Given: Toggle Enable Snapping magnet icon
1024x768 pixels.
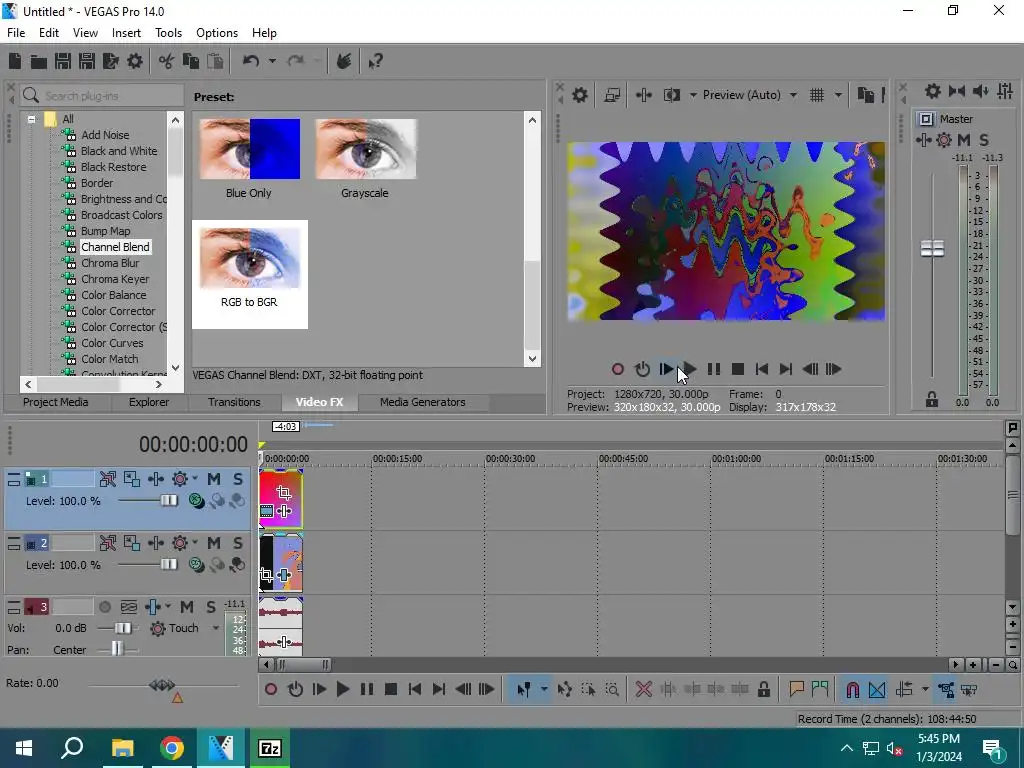Looking at the screenshot, I should (852, 689).
